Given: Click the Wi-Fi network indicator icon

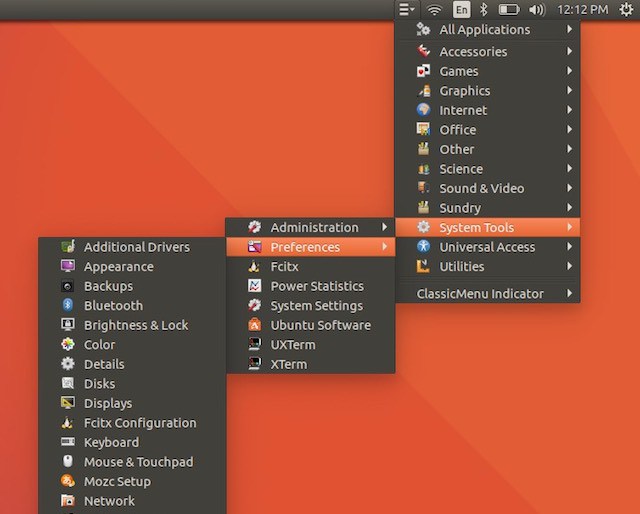Looking at the screenshot, I should pyautogui.click(x=434, y=9).
